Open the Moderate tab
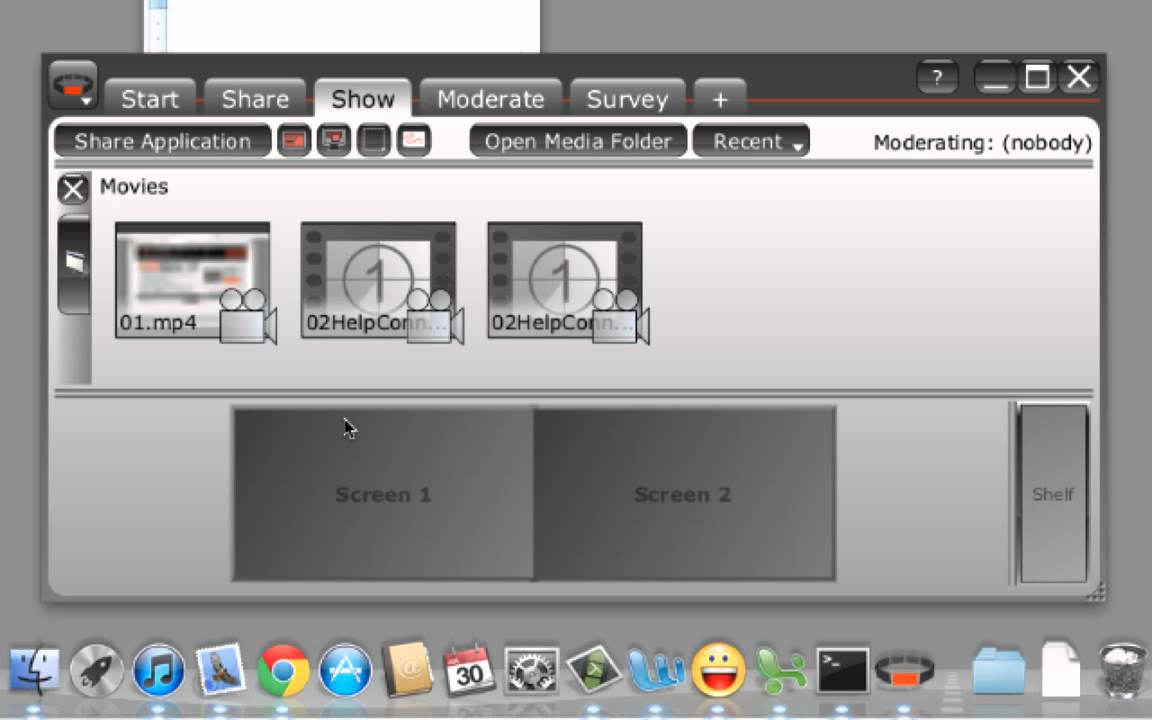 pyautogui.click(x=491, y=98)
